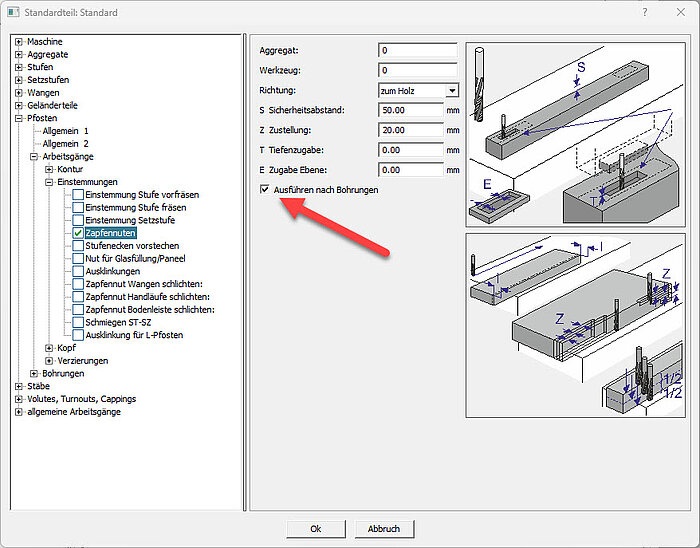Viewport: 700px width, 548px height.
Task: Collapse the Arbeitsgänge tree node
Action: (33, 157)
